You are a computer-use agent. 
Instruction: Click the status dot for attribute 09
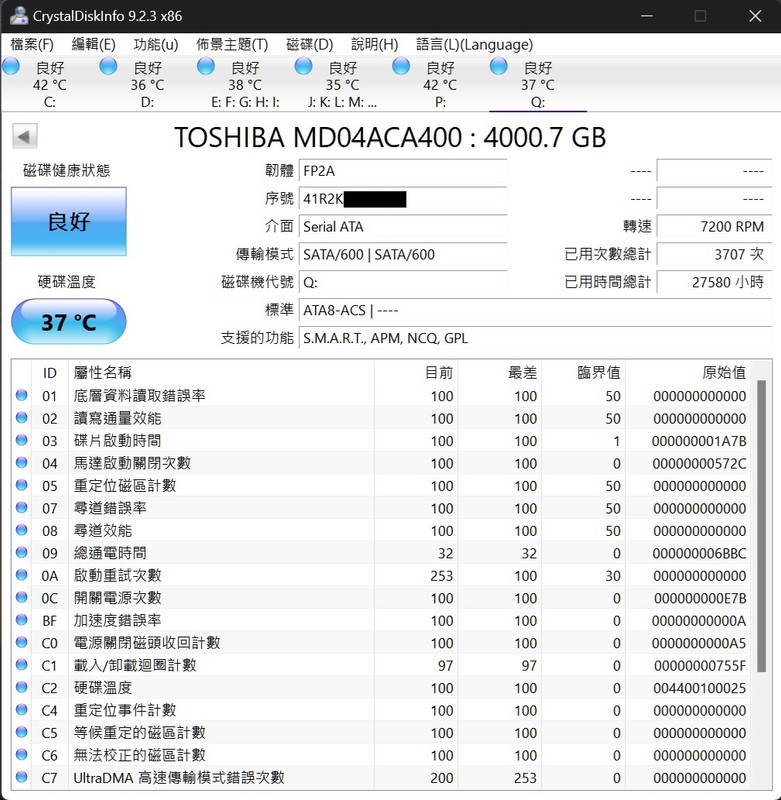pyautogui.click(x=21, y=553)
